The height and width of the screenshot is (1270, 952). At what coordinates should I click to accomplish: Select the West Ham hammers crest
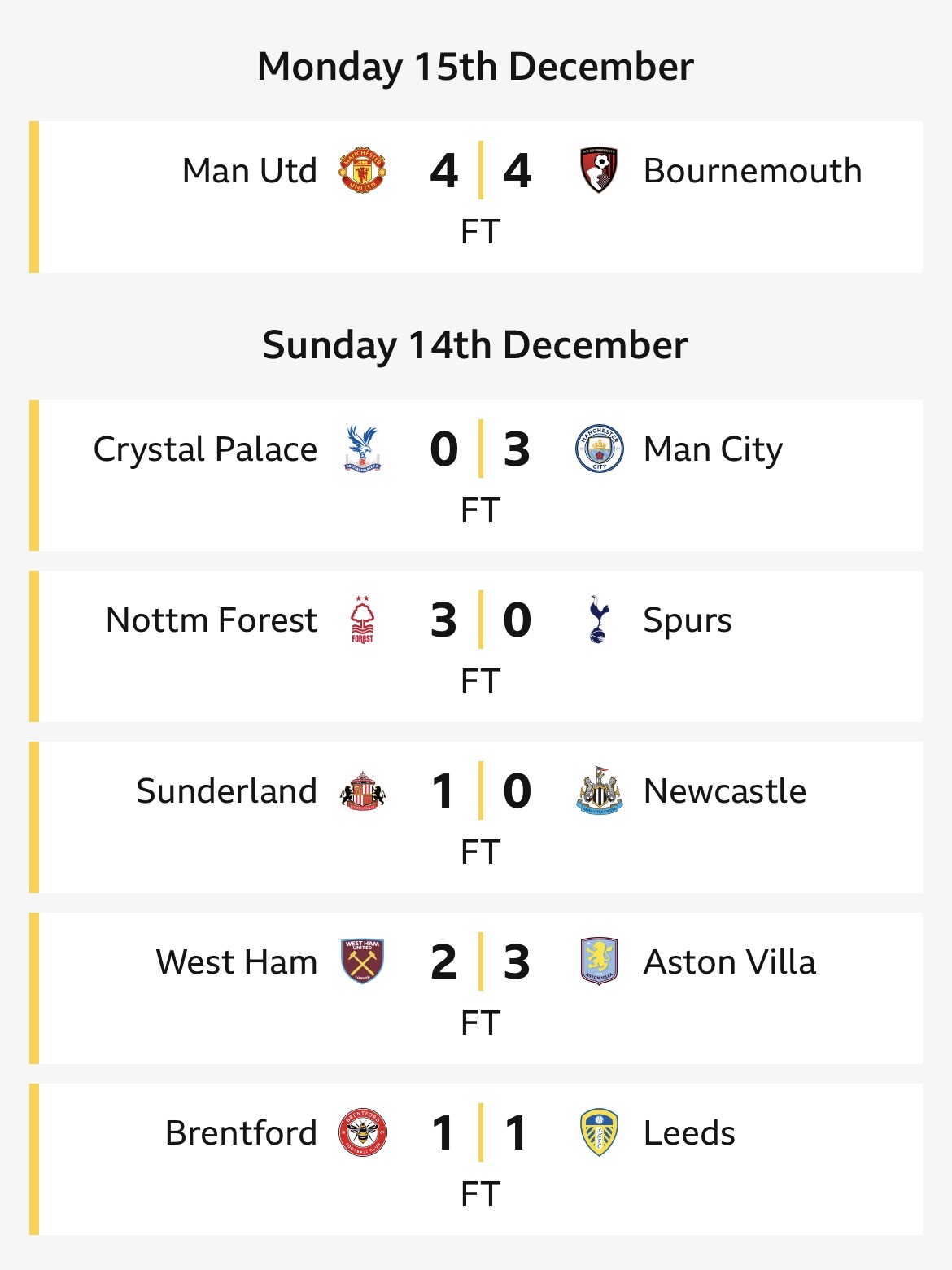coord(362,962)
